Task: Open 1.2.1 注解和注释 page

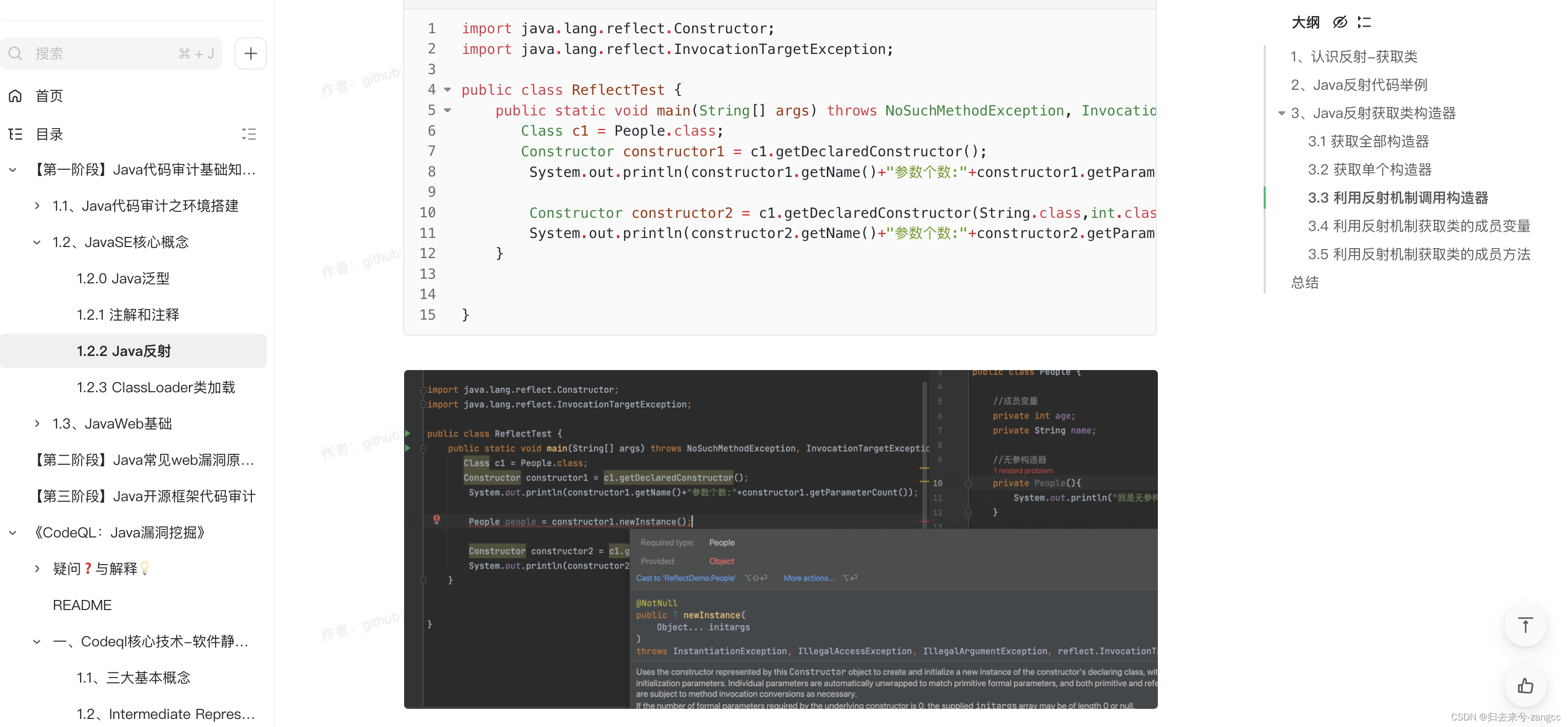Action: click(x=128, y=315)
